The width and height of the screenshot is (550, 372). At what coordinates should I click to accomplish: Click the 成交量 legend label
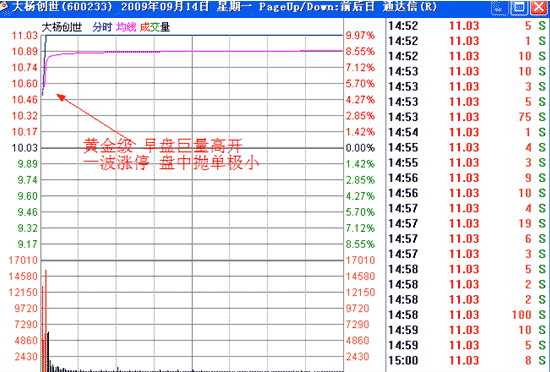(155, 27)
